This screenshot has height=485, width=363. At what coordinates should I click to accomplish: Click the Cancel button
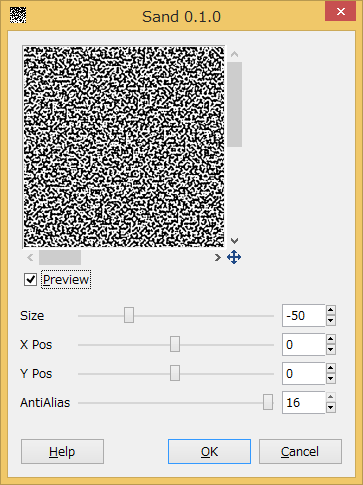300,452
